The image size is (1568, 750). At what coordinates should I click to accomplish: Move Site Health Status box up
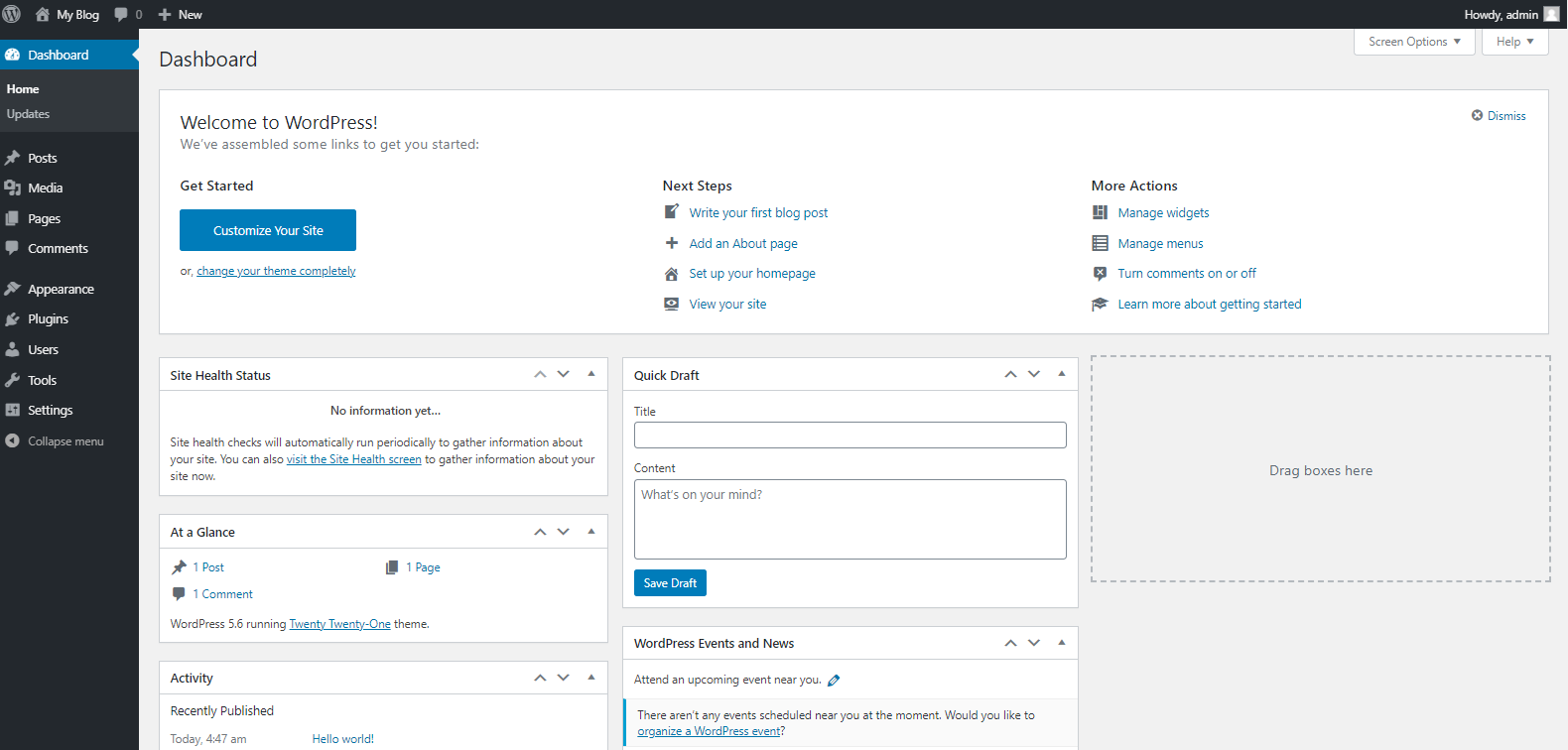pos(540,374)
